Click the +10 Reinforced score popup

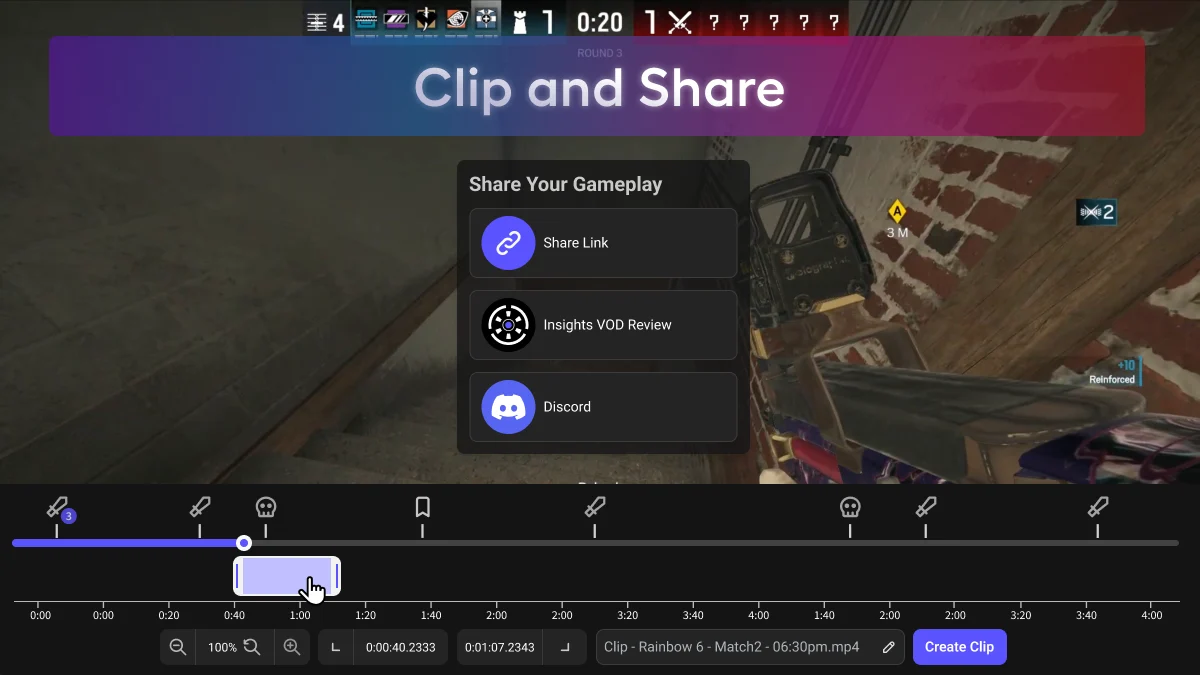[1113, 372]
